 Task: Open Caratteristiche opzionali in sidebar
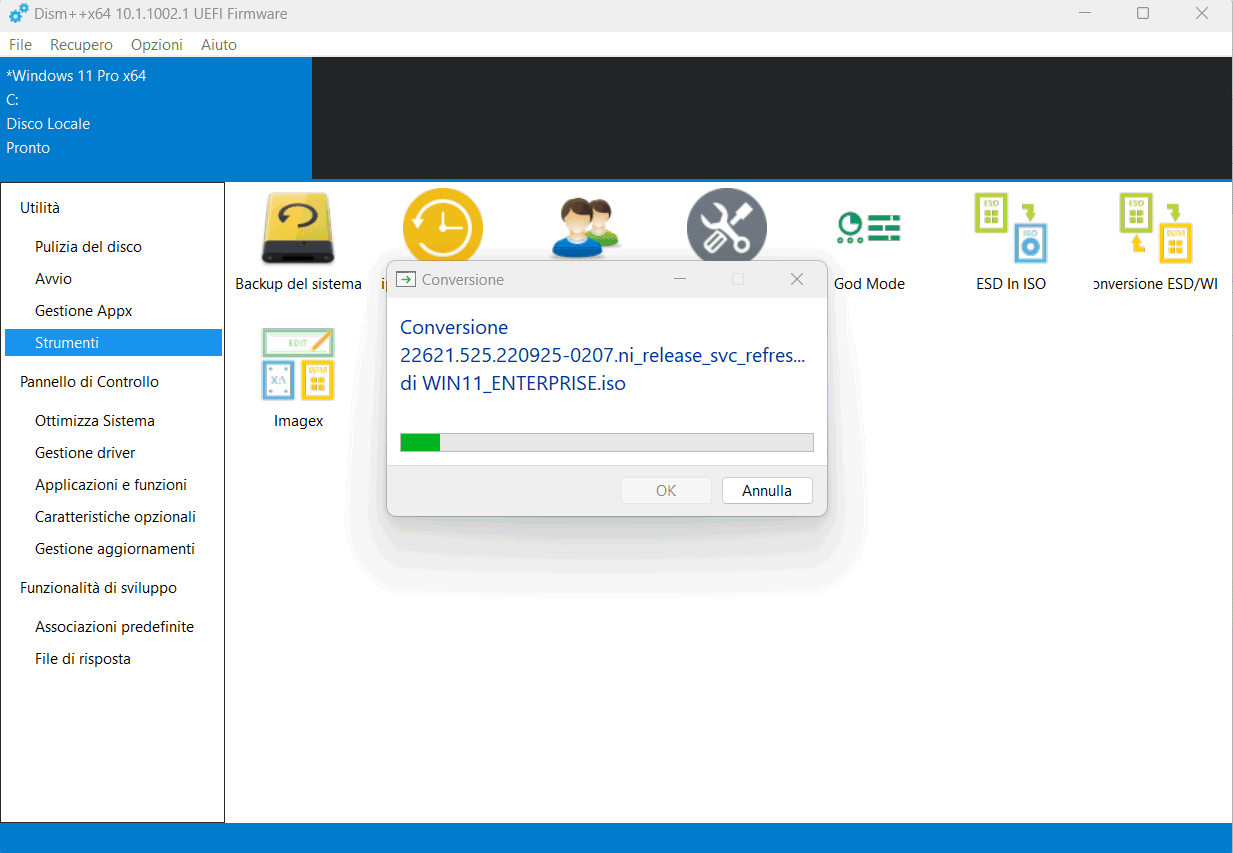[113, 517]
